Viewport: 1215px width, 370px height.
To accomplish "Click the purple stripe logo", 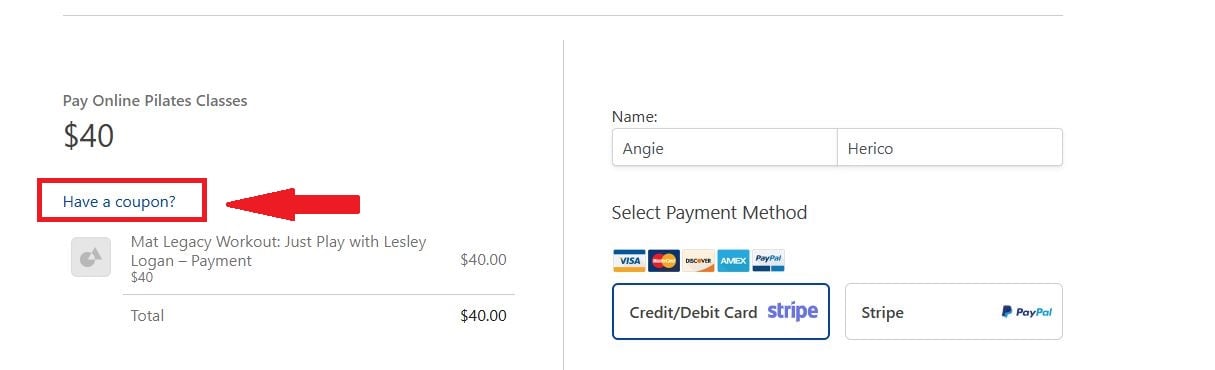I will pos(793,311).
